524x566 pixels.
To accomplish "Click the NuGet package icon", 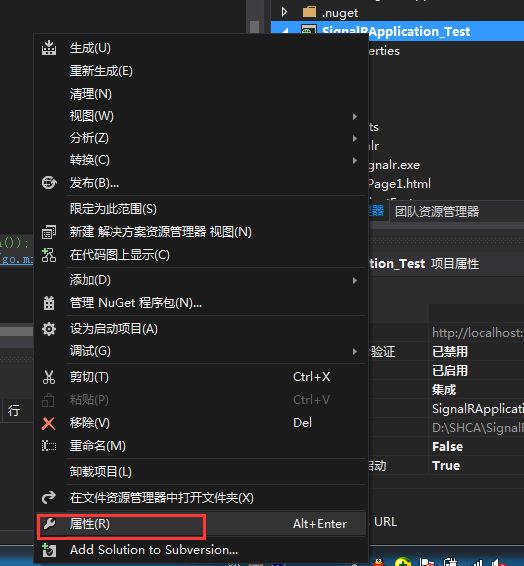I will pyautogui.click(x=49, y=303).
